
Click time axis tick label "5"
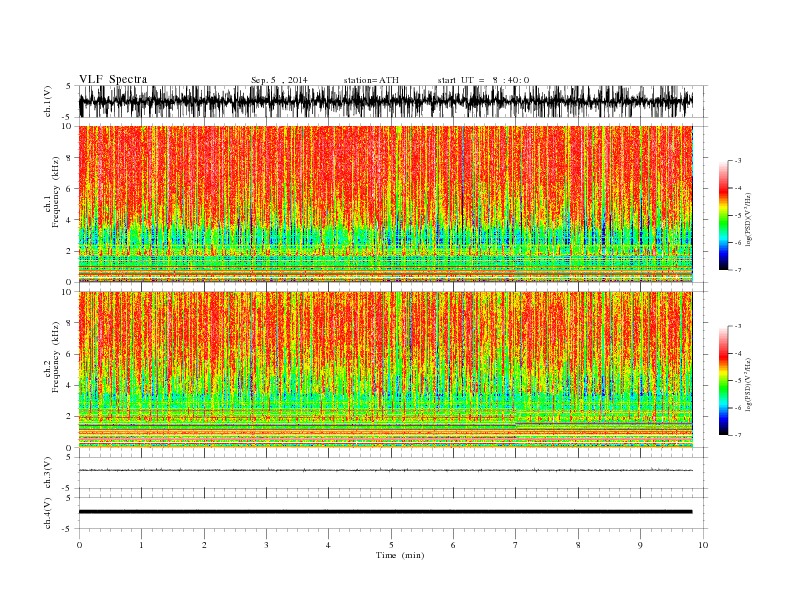[391, 545]
